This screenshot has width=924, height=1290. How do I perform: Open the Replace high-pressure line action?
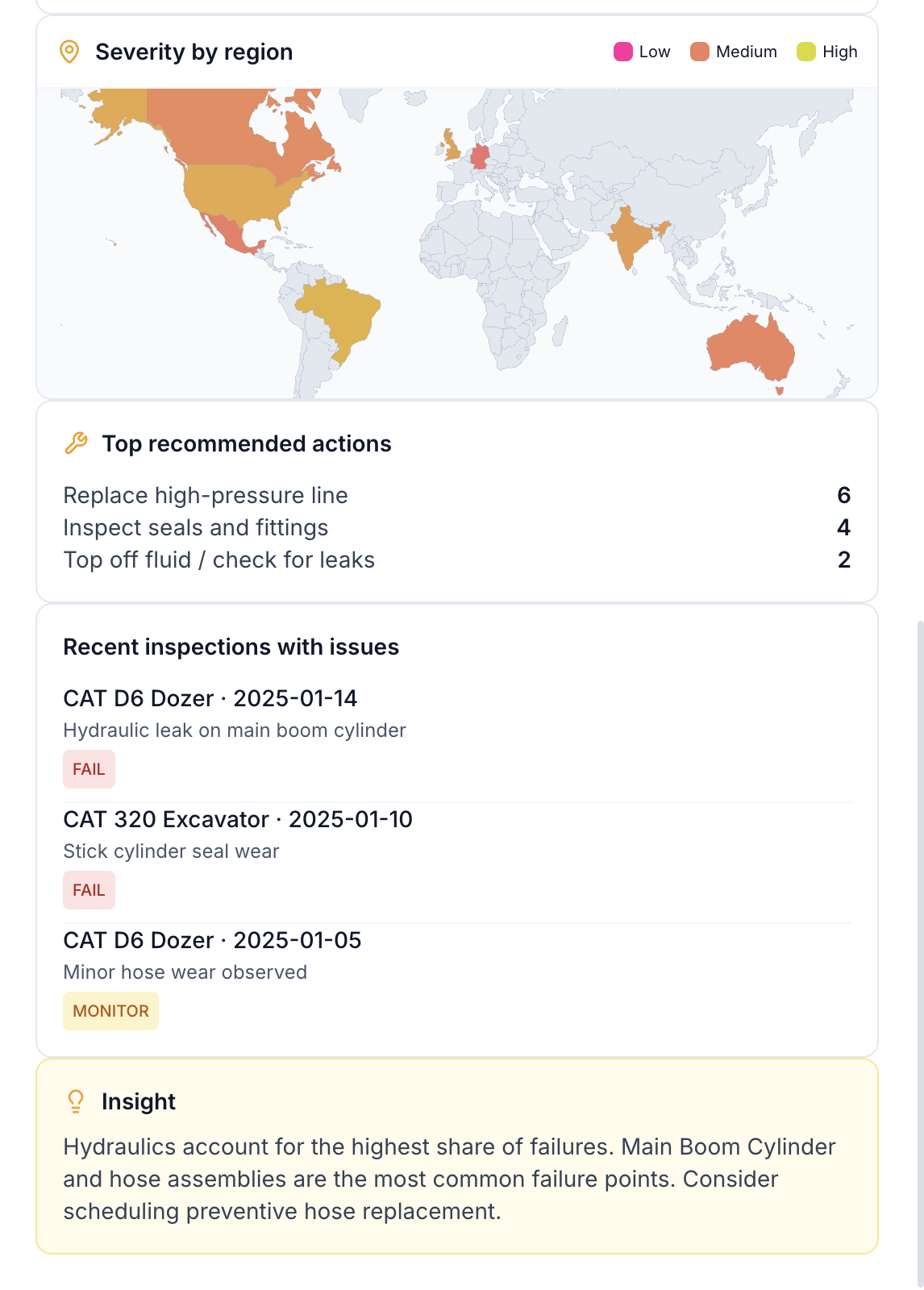(206, 495)
